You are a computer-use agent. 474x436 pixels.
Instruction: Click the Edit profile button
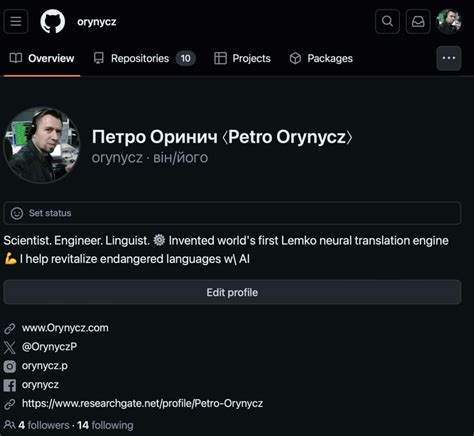(x=232, y=292)
